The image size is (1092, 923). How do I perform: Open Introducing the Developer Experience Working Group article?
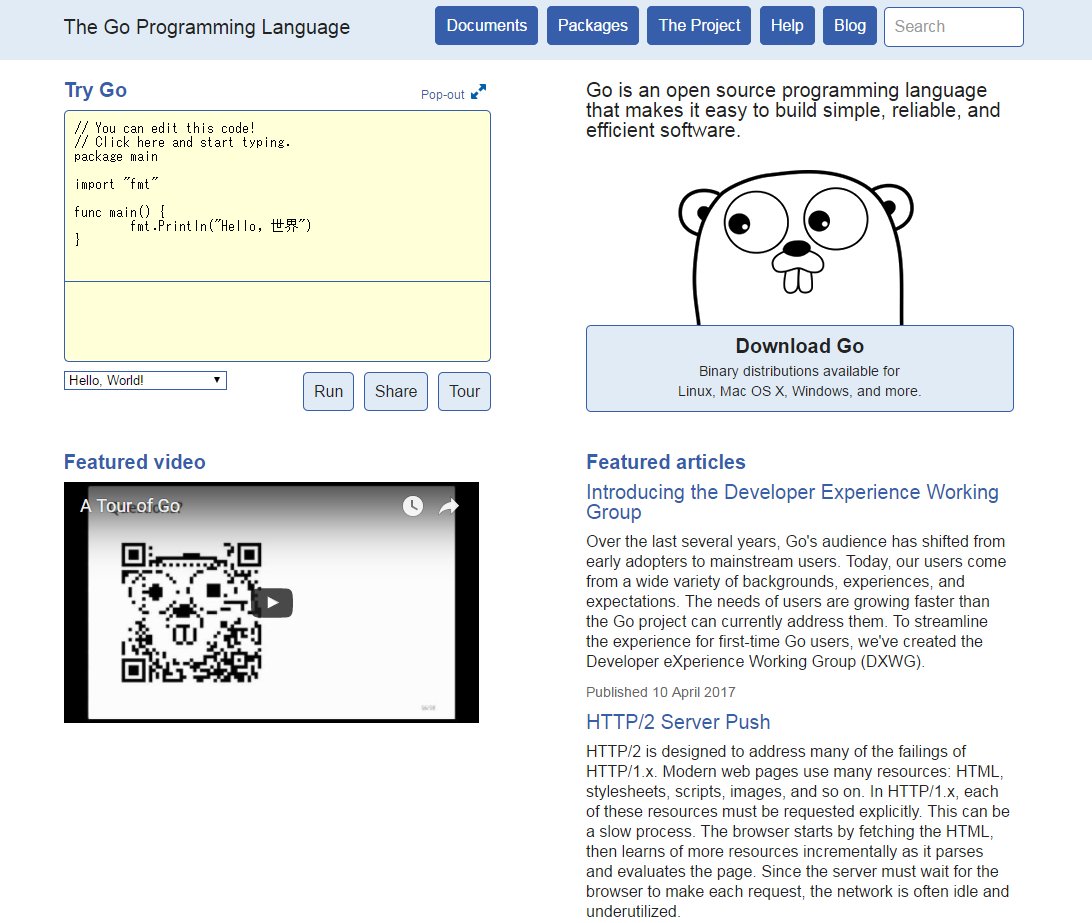pyautogui.click(x=792, y=502)
